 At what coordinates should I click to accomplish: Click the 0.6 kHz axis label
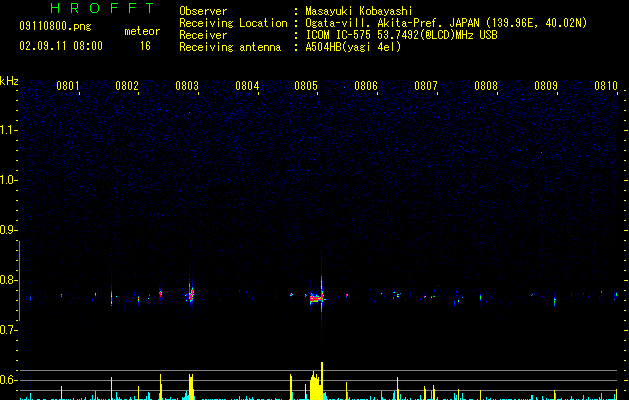click(8, 380)
